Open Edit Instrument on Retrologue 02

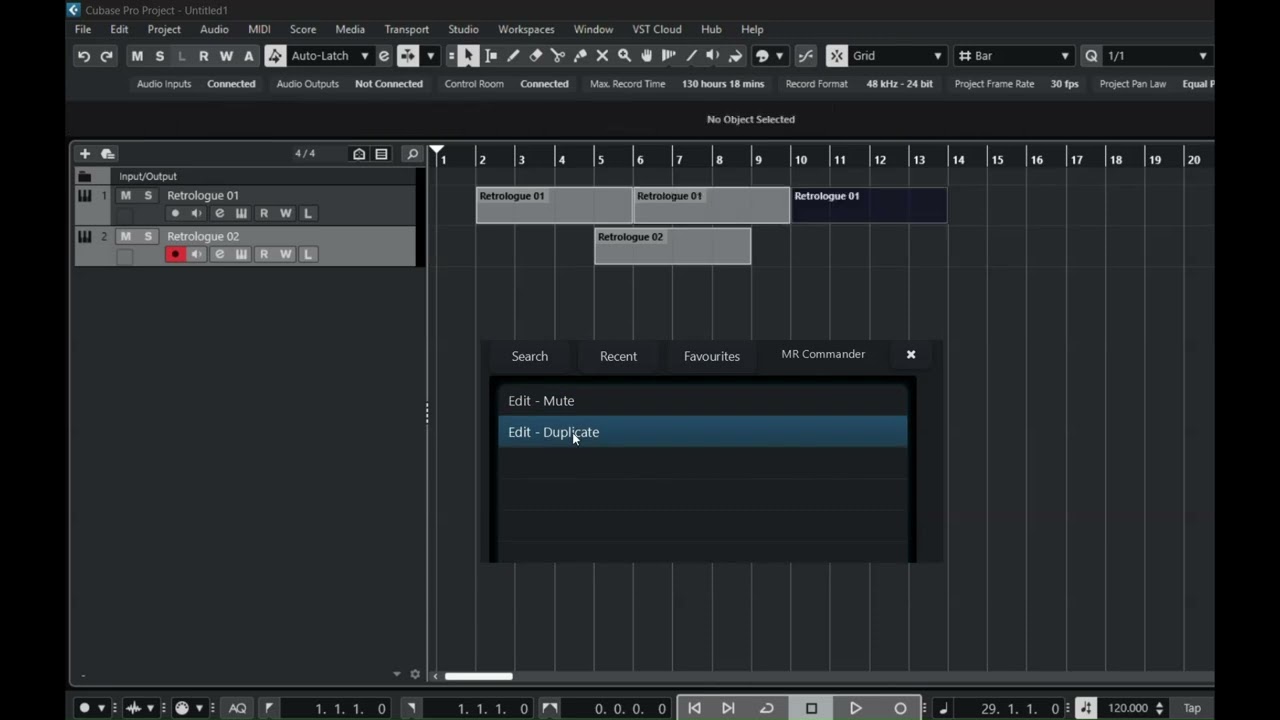coord(241,254)
